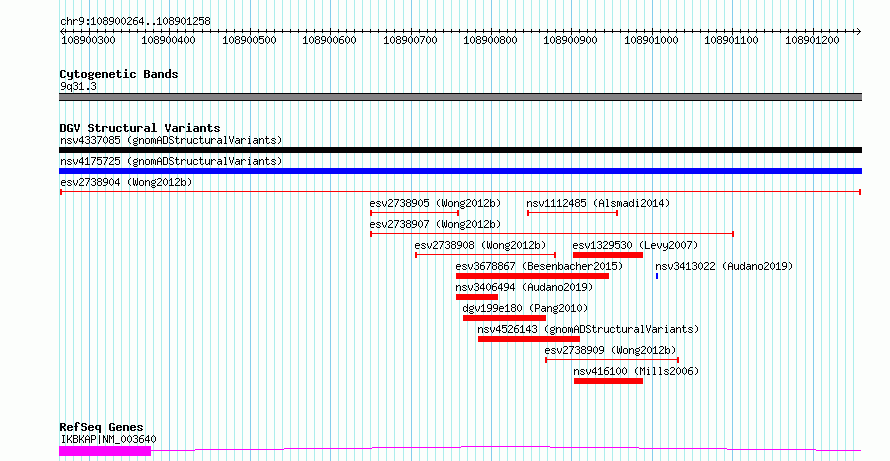Select esv2738907 (Wong2012b) variant label
This screenshot has width=890, height=461.
(435, 224)
